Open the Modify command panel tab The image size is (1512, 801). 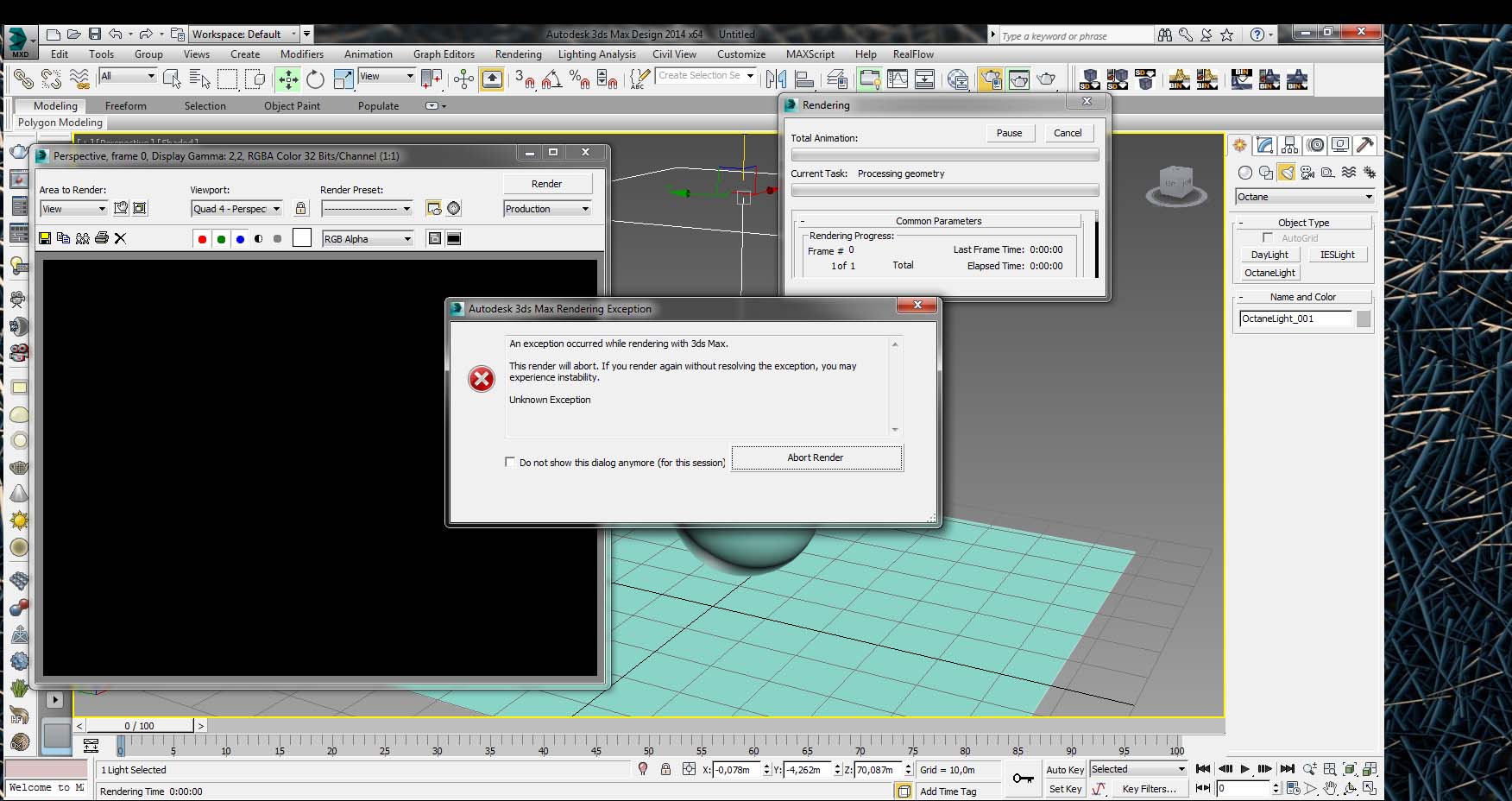(1265, 145)
